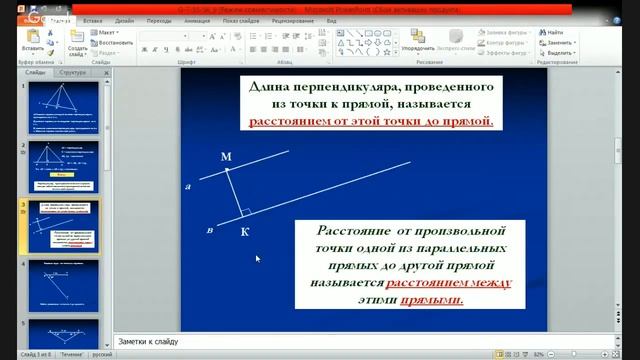Switch to the Анимация ribbon tab

(197, 21)
